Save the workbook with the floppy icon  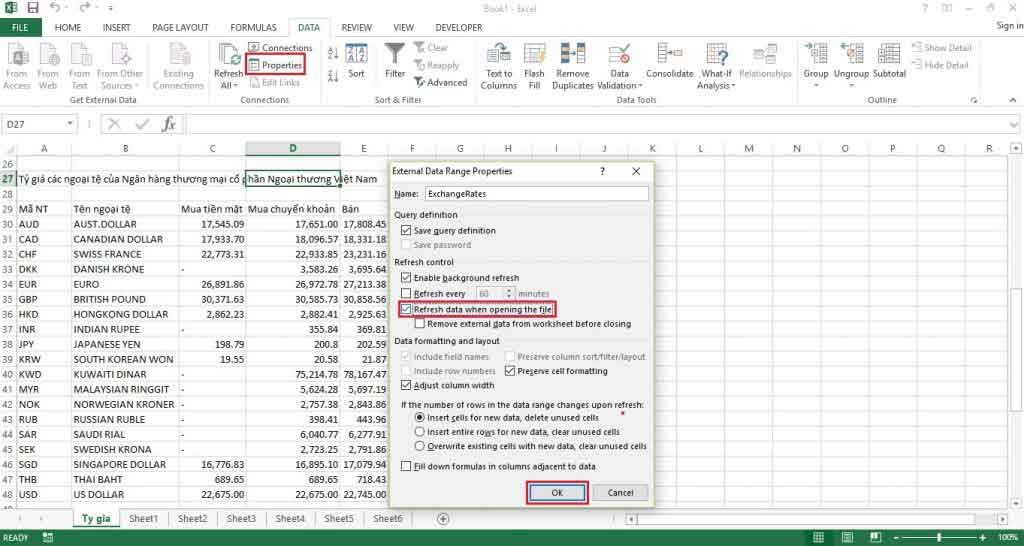pos(33,8)
